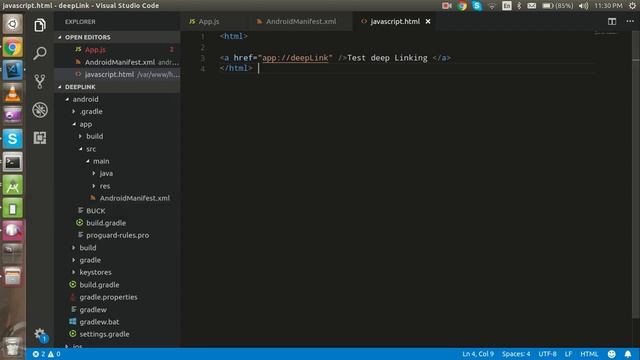Expand the java folder
This screenshot has width=640, height=360.
(x=106, y=173)
